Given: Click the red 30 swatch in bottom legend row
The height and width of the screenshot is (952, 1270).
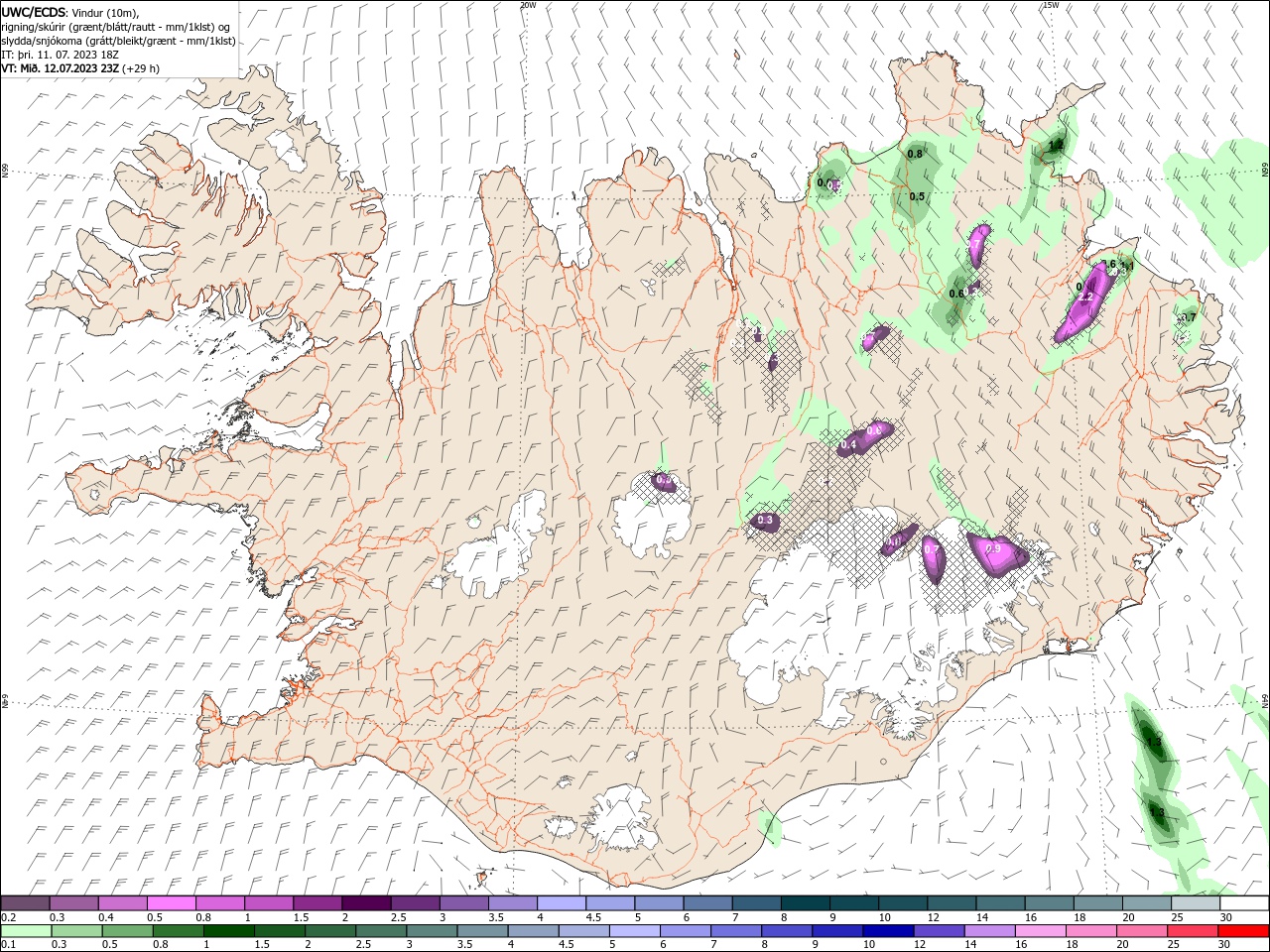Looking at the screenshot, I should pyautogui.click(x=1242, y=931).
